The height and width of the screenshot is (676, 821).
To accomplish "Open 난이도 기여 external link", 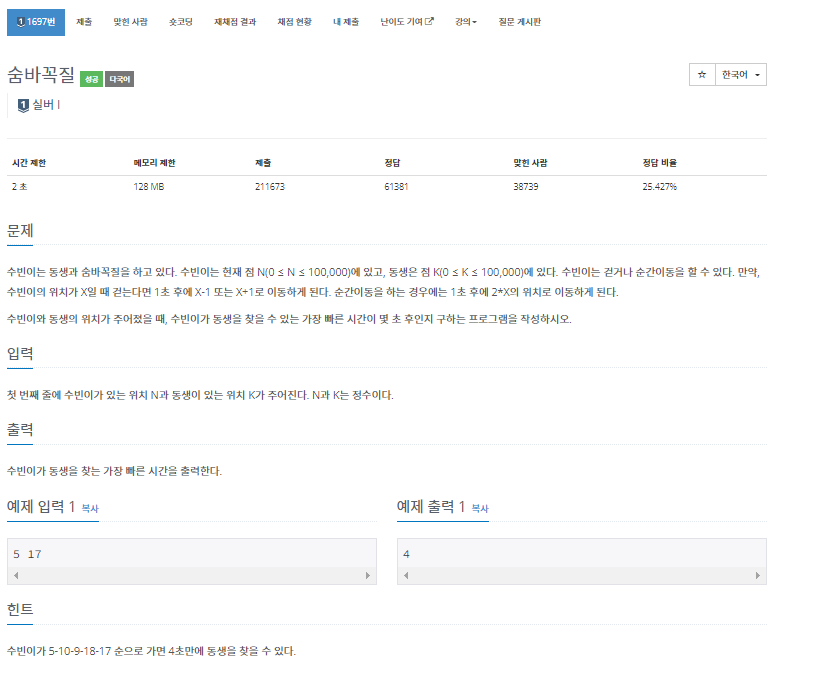I will (407, 22).
